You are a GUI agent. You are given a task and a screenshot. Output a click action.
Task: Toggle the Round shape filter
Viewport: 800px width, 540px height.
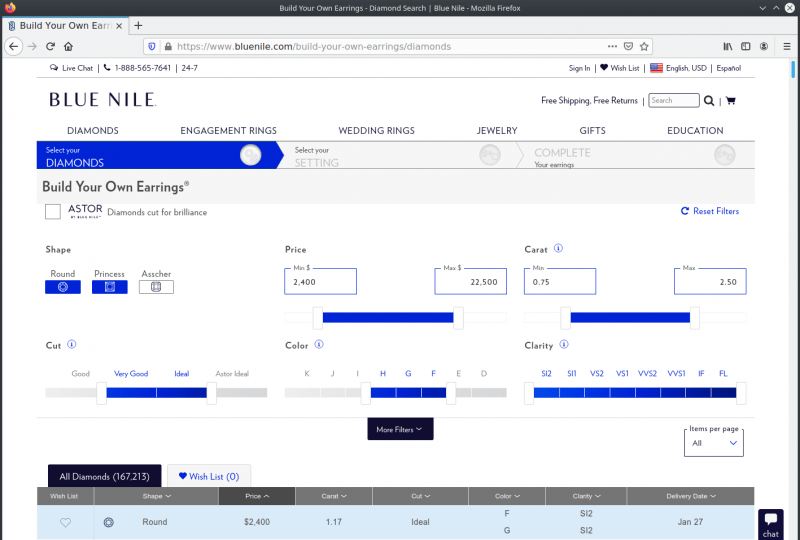tap(63, 287)
